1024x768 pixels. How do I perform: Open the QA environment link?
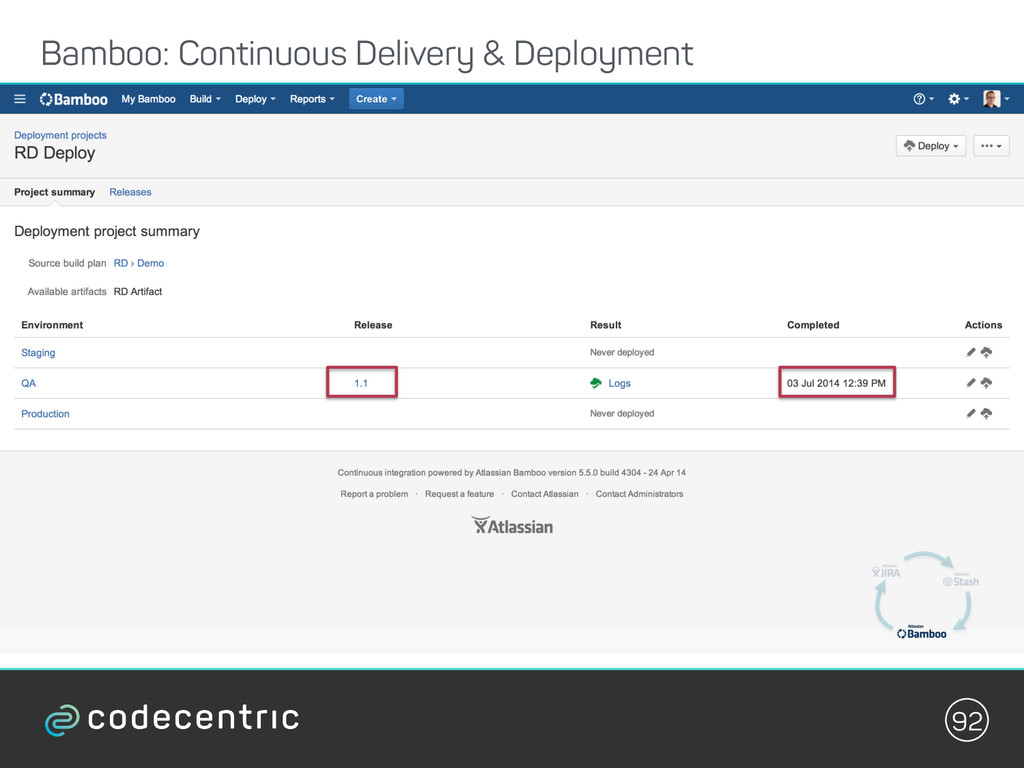point(28,383)
